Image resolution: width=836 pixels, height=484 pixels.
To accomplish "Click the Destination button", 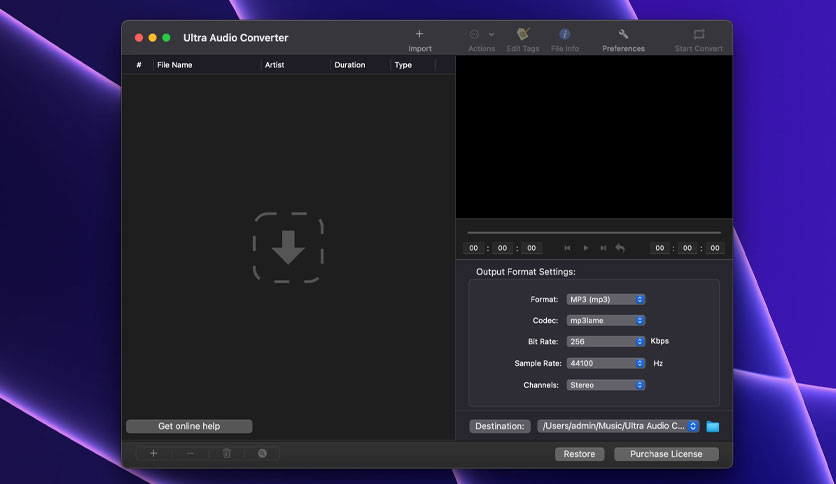I will point(500,426).
